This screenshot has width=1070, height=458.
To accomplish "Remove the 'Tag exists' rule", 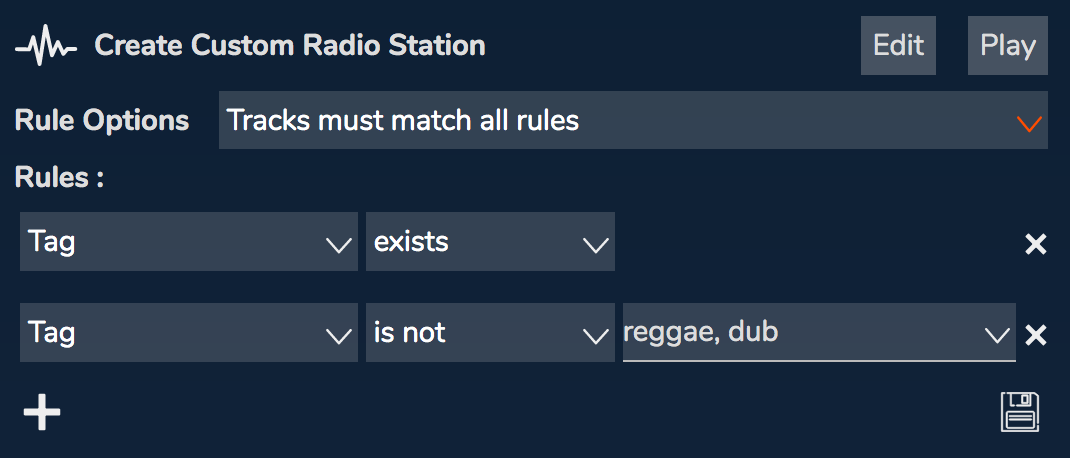I will pyautogui.click(x=1036, y=244).
